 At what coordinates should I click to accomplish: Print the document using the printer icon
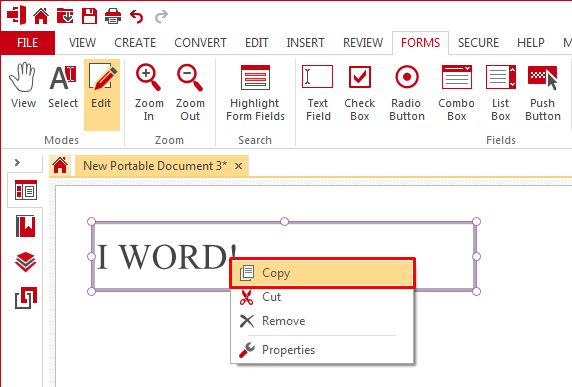click(x=113, y=16)
